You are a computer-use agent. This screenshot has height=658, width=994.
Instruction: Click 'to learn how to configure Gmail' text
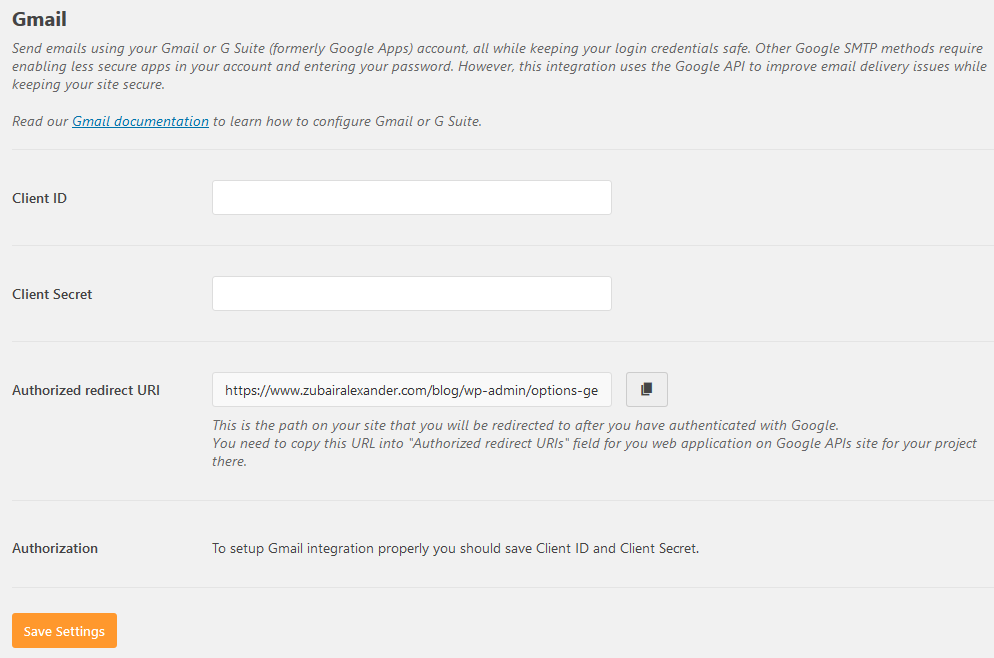pyautogui.click(x=347, y=121)
